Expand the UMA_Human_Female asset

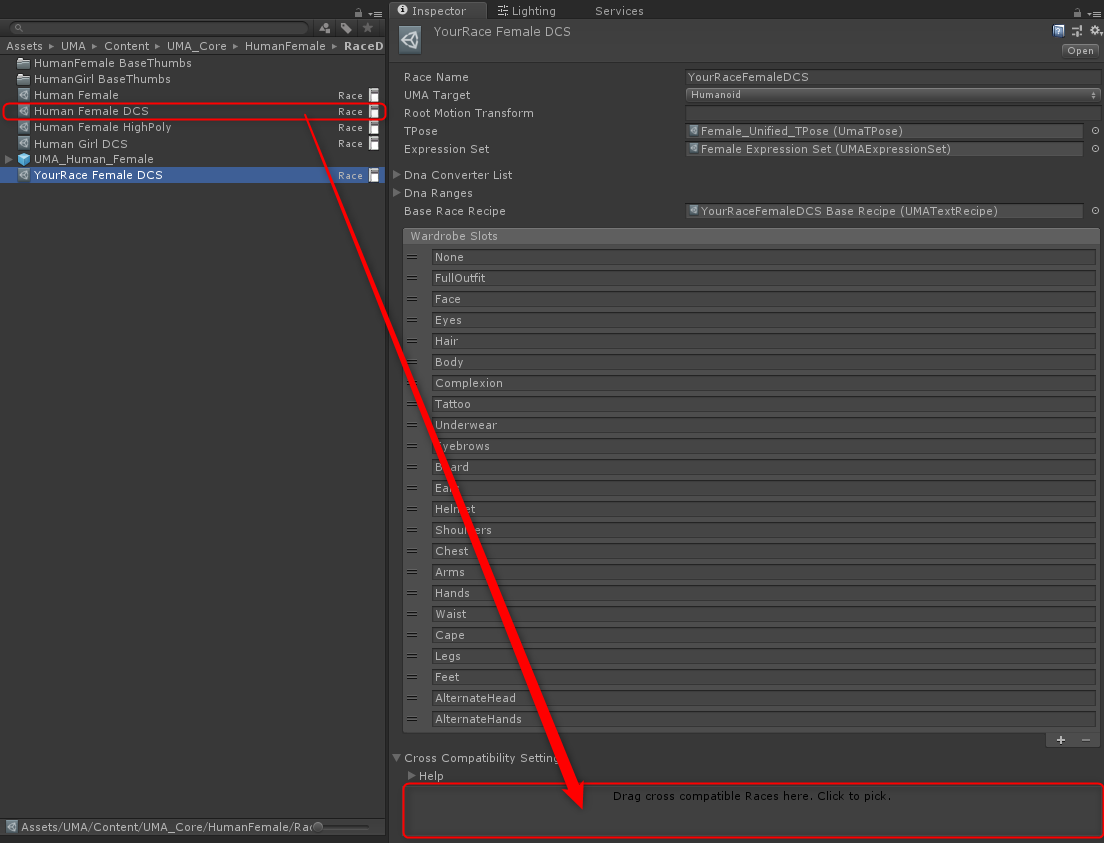pos(9,159)
